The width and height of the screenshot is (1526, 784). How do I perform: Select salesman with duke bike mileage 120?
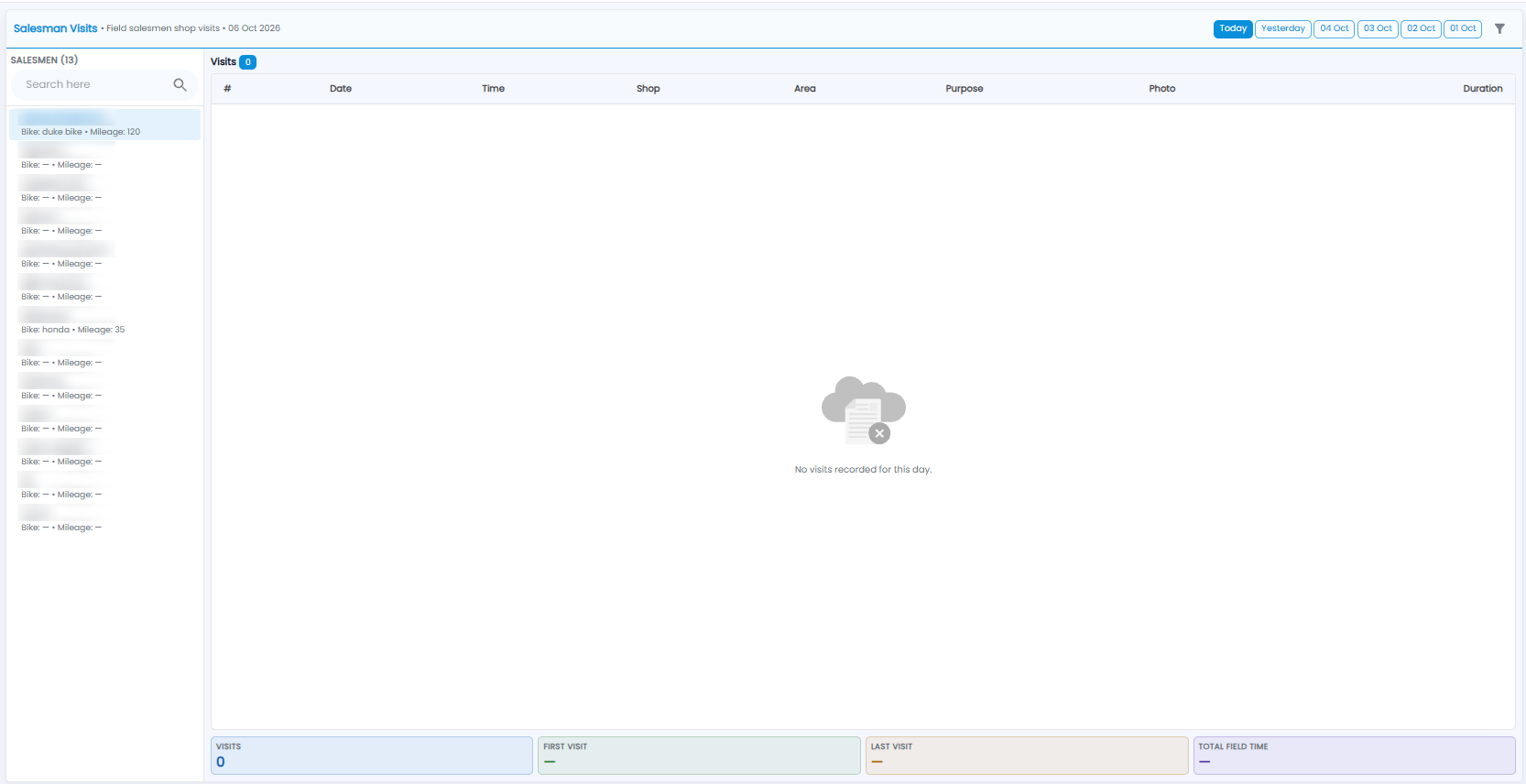pyautogui.click(x=104, y=125)
